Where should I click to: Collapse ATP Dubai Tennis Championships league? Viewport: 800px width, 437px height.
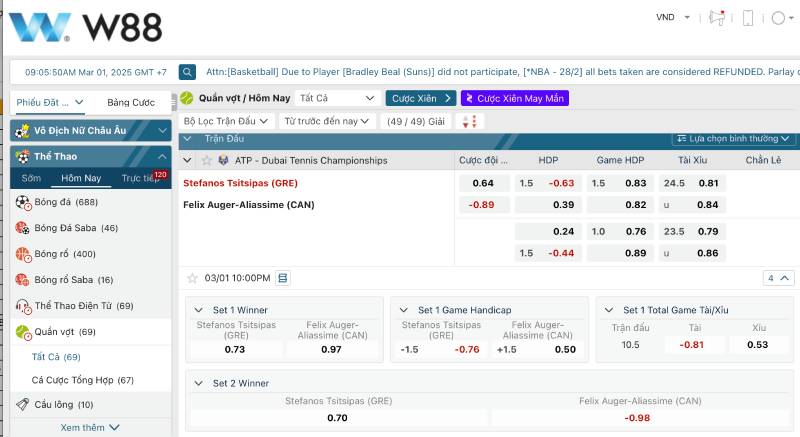(187, 161)
